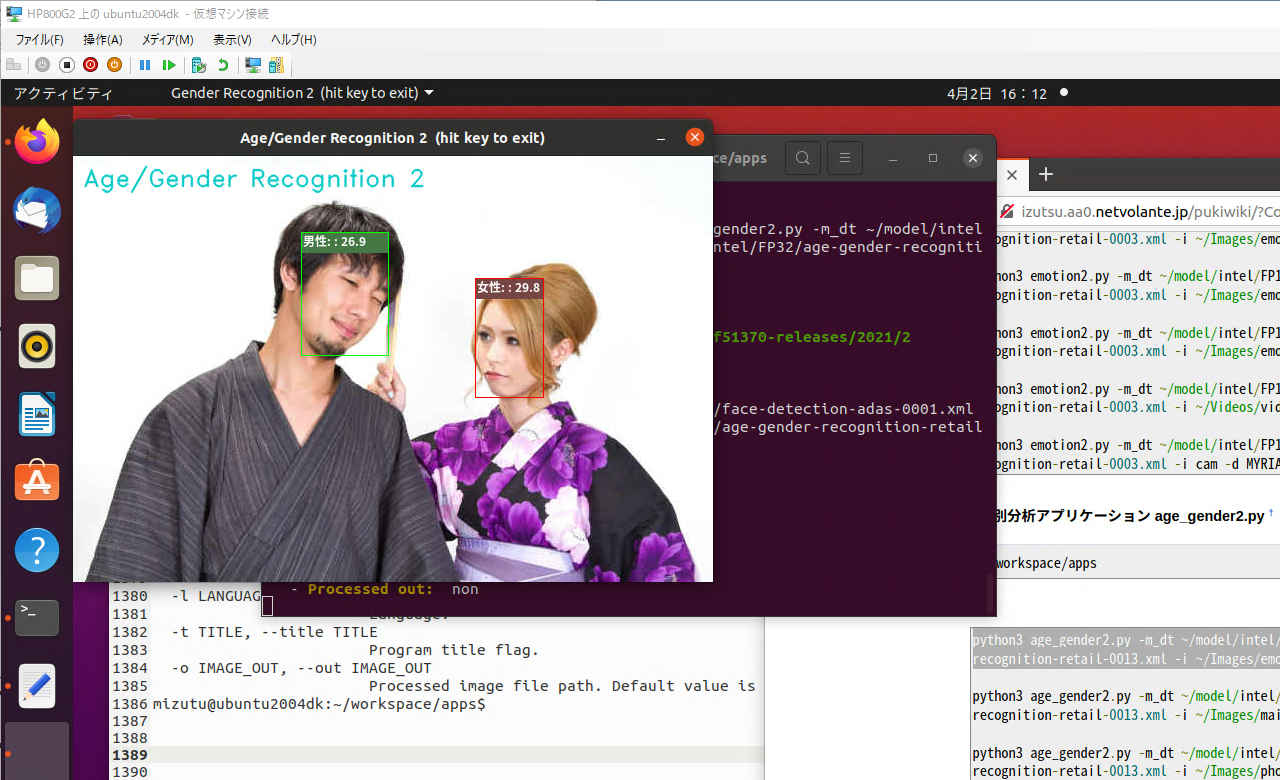1280x780 pixels.
Task: Open the 表示(V) menu
Action: tap(232, 39)
